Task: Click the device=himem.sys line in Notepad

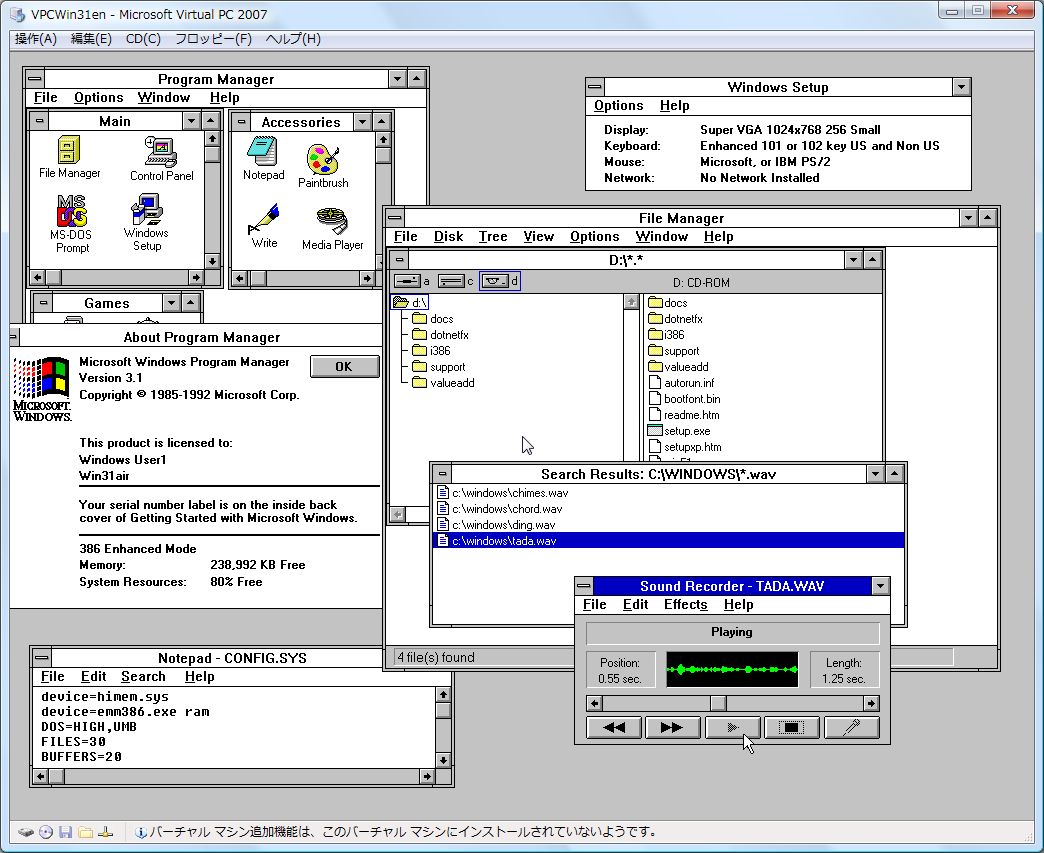Action: [x=105, y=697]
